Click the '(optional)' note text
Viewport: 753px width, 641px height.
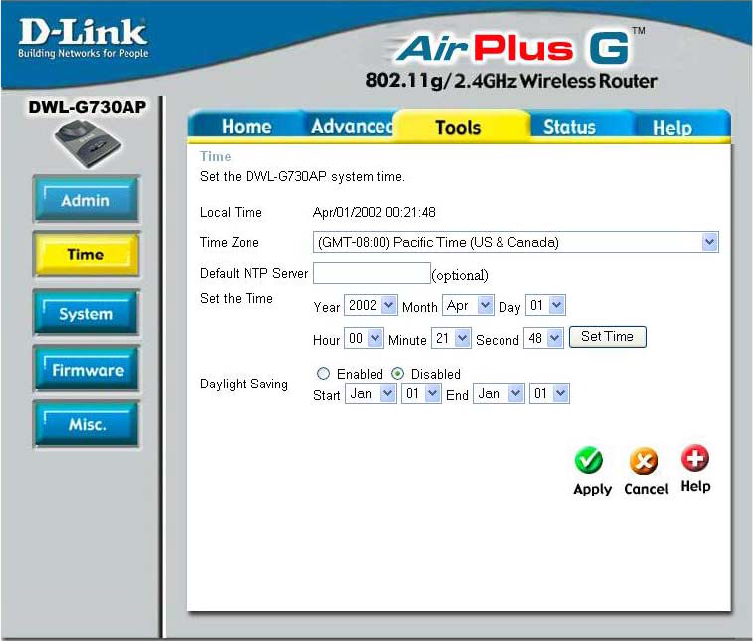tap(460, 275)
